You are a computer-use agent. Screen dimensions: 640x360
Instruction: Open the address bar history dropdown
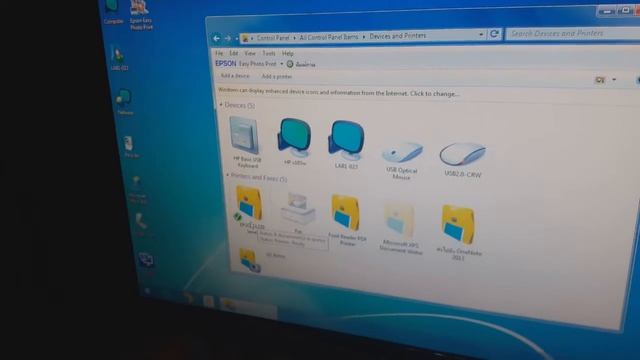click(481, 35)
